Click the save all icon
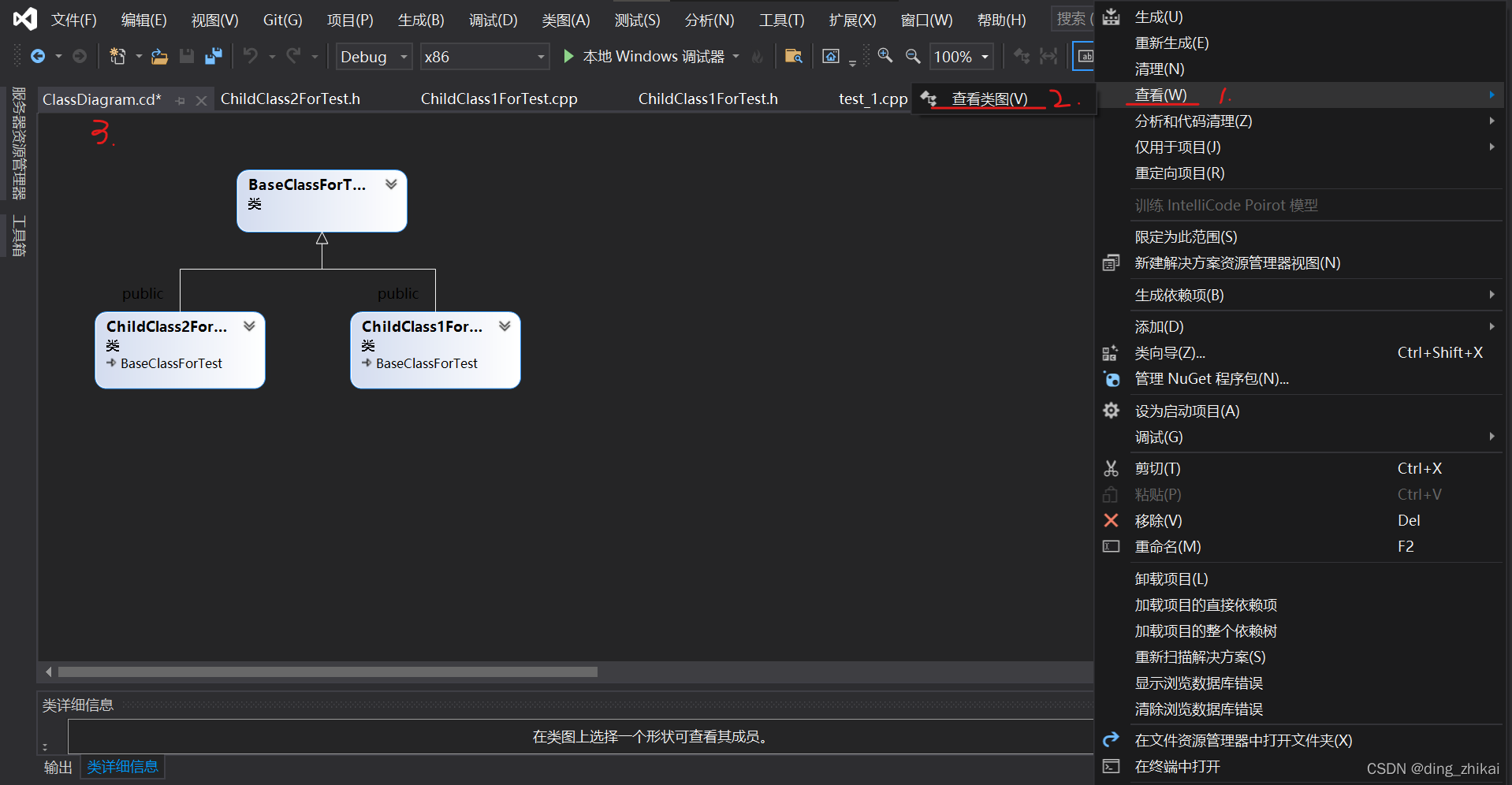This screenshot has height=785, width=1512. point(214,56)
